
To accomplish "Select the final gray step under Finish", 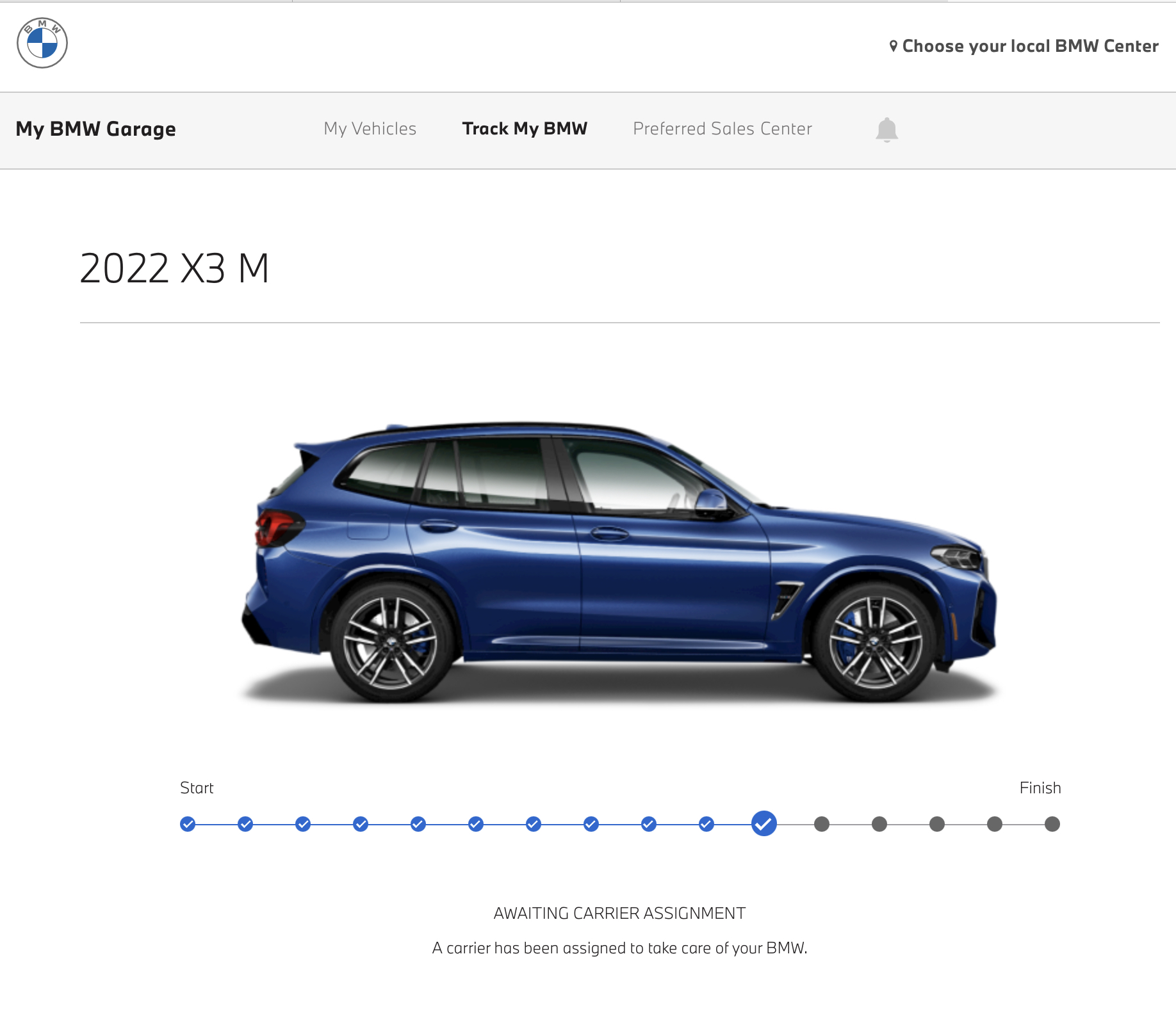I will pyautogui.click(x=1052, y=824).
